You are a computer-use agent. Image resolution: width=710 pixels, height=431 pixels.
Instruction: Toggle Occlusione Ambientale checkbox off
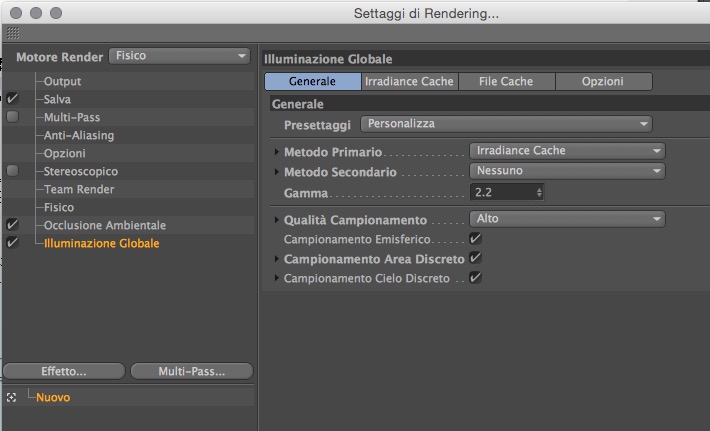click(x=12, y=225)
